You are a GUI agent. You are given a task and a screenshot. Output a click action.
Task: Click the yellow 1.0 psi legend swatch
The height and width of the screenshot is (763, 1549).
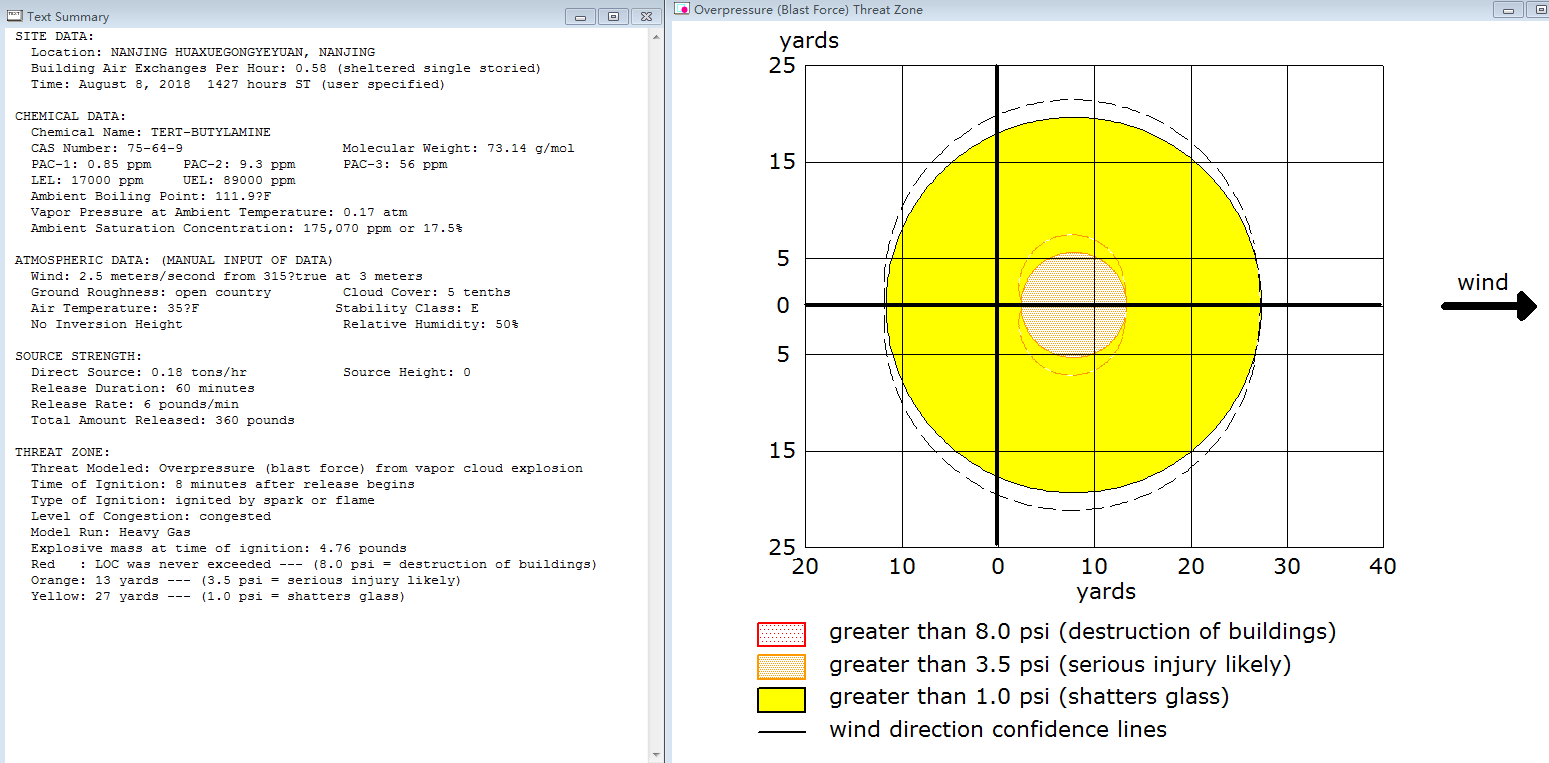781,699
